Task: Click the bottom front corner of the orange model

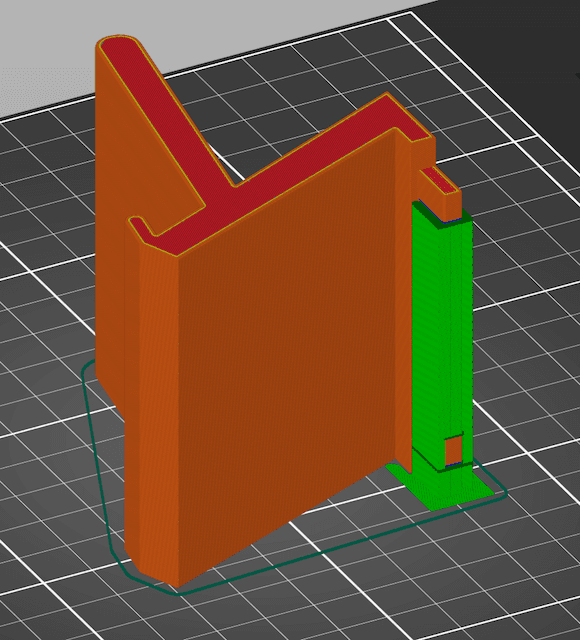Action: pos(177,584)
